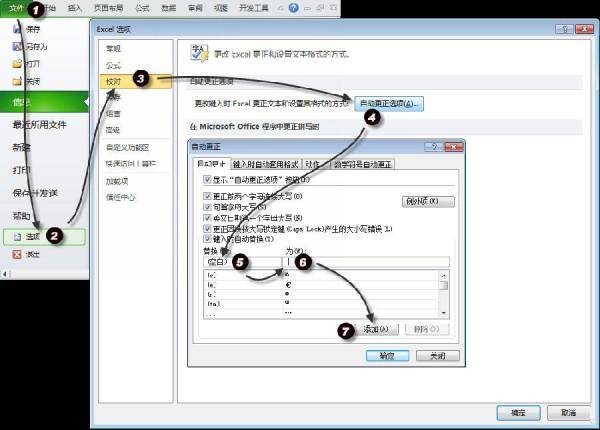Toggle 显示"自动更正选项"按钮 checkbox
The image size is (600, 430).
207,180
